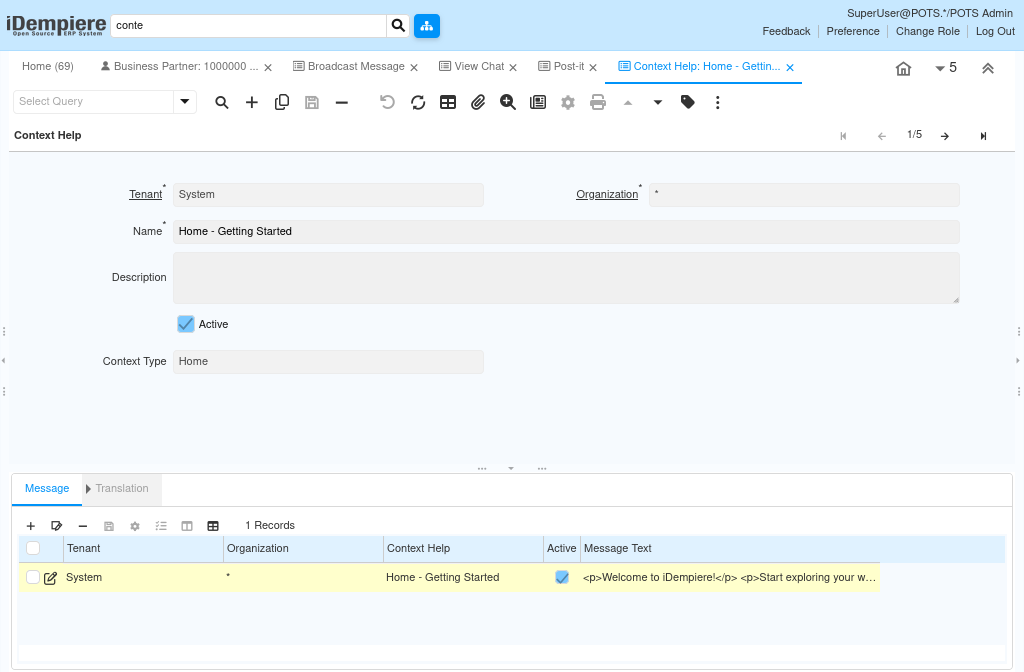Click the detail toolbar edit icon
This screenshot has width=1024, height=672.
click(56, 526)
